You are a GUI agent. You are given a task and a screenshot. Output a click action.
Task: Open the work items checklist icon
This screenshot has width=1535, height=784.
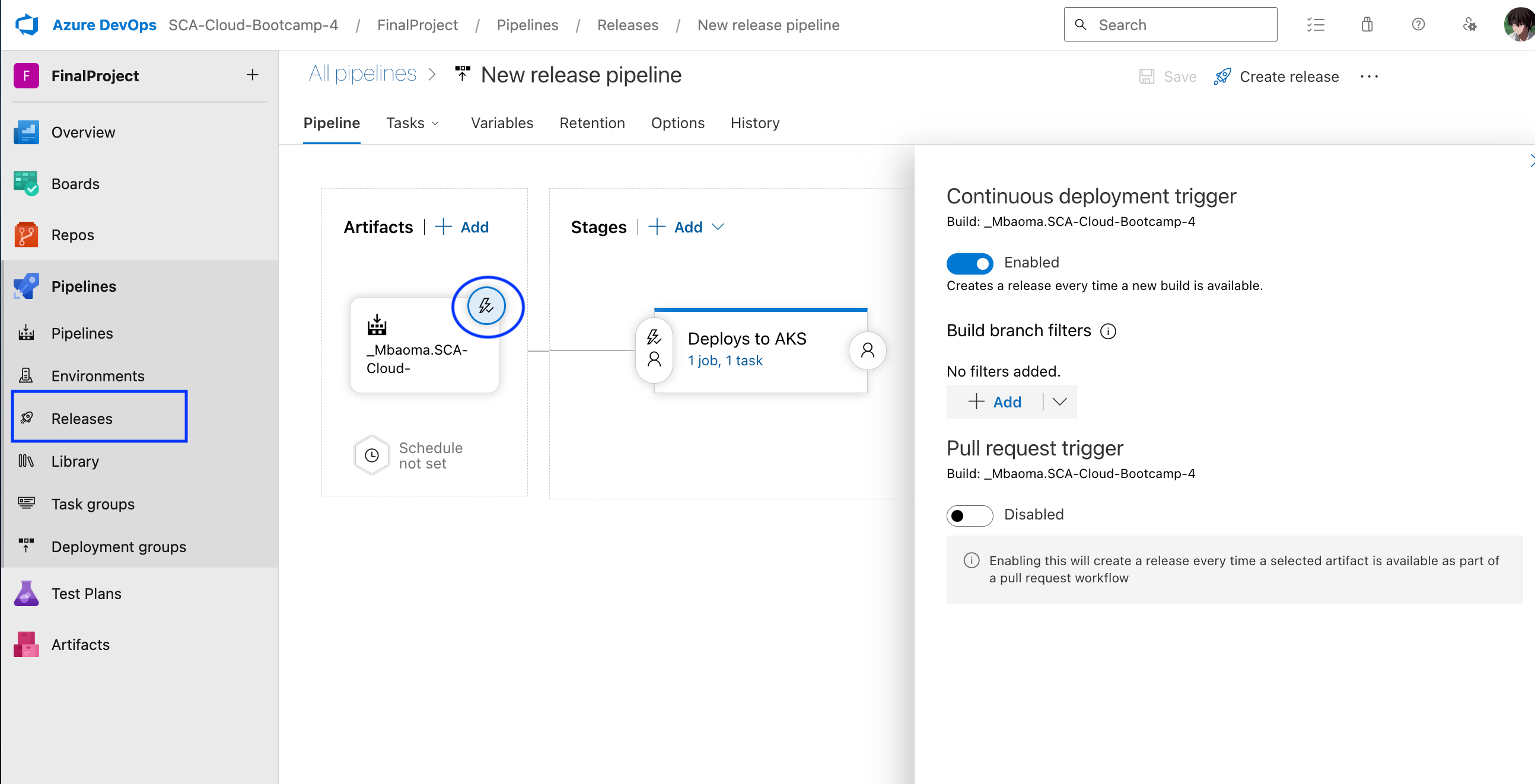click(1316, 24)
